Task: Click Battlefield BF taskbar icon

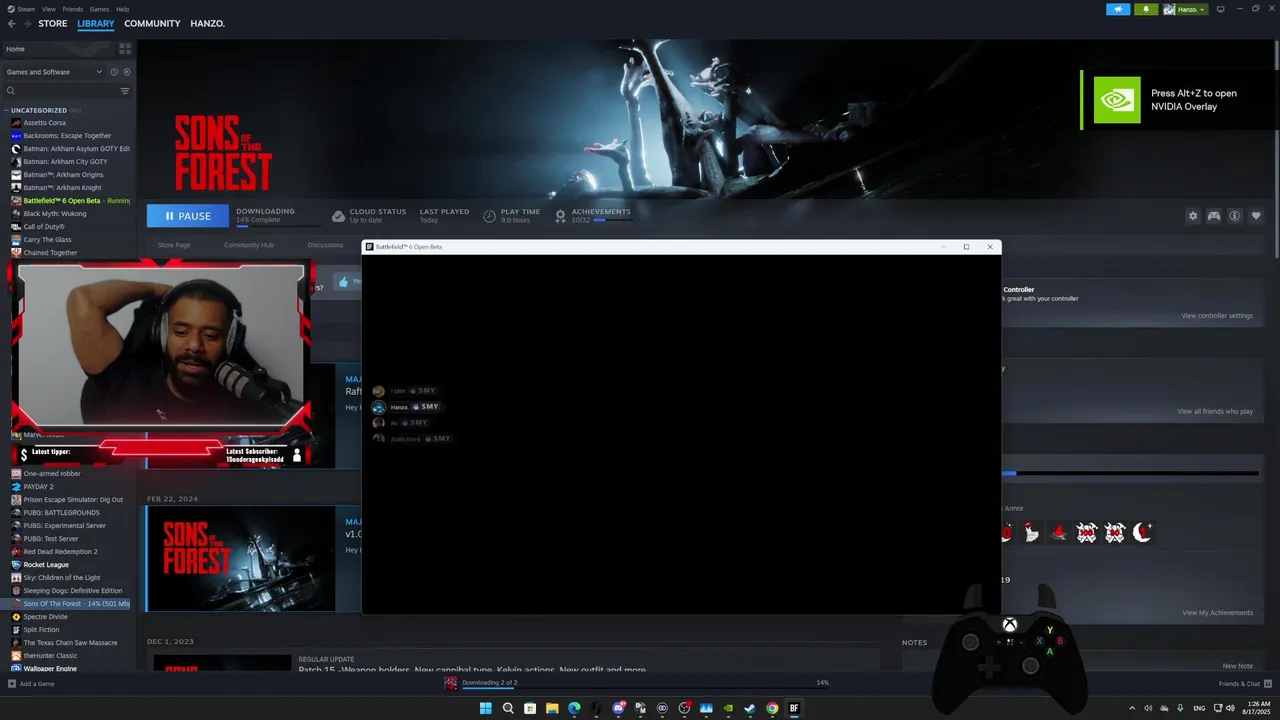Action: point(795,708)
